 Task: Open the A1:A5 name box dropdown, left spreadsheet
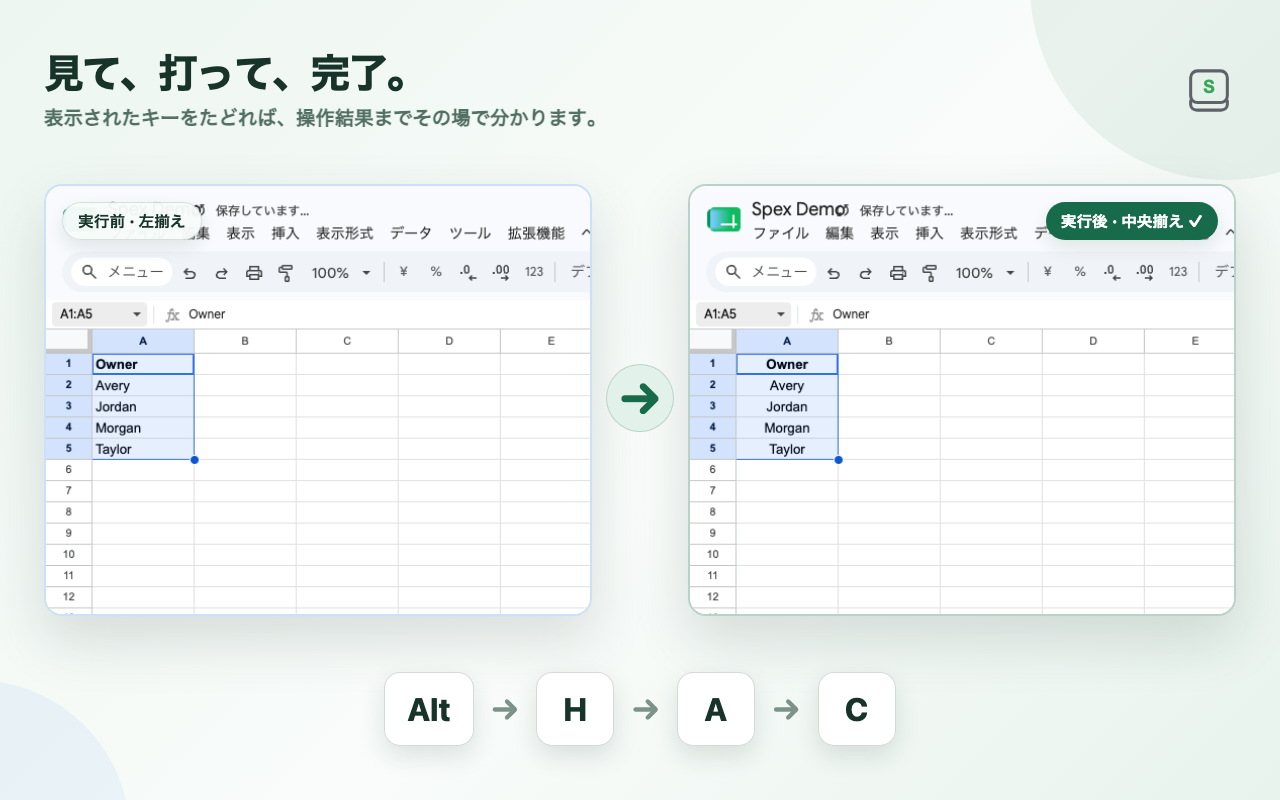tap(137, 314)
